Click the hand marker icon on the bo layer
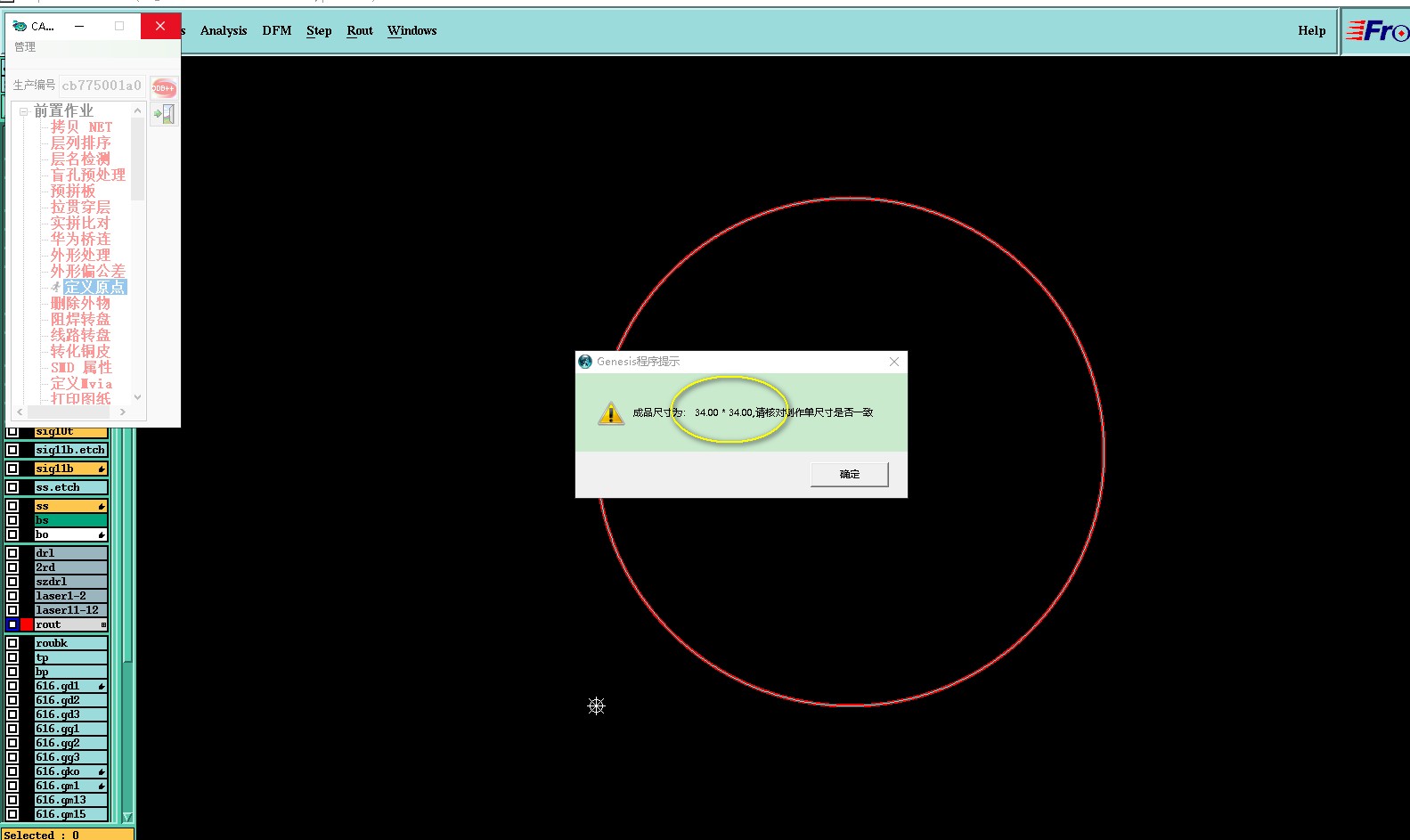Viewport: 1410px width, 840px height. 102,535
